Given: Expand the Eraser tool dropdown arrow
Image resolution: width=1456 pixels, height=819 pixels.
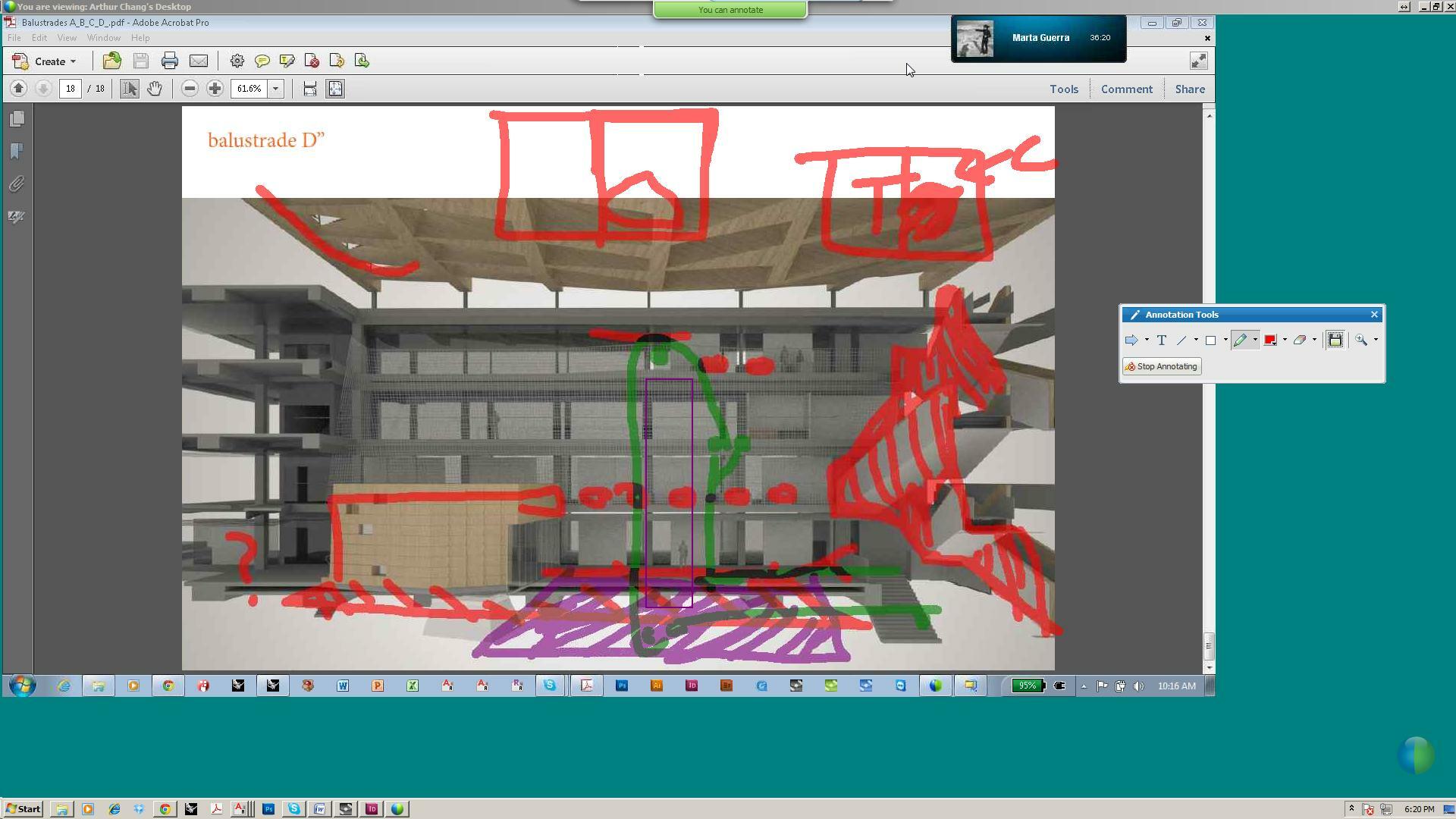Looking at the screenshot, I should click(x=1314, y=340).
